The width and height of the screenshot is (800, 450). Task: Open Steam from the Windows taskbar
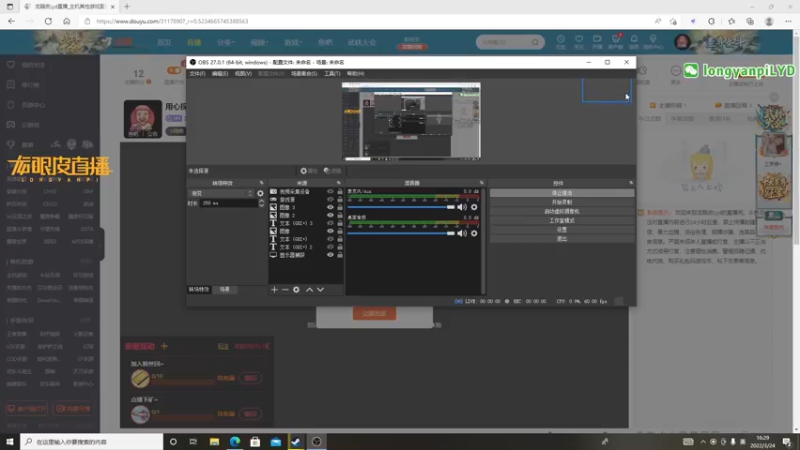[x=296, y=442]
